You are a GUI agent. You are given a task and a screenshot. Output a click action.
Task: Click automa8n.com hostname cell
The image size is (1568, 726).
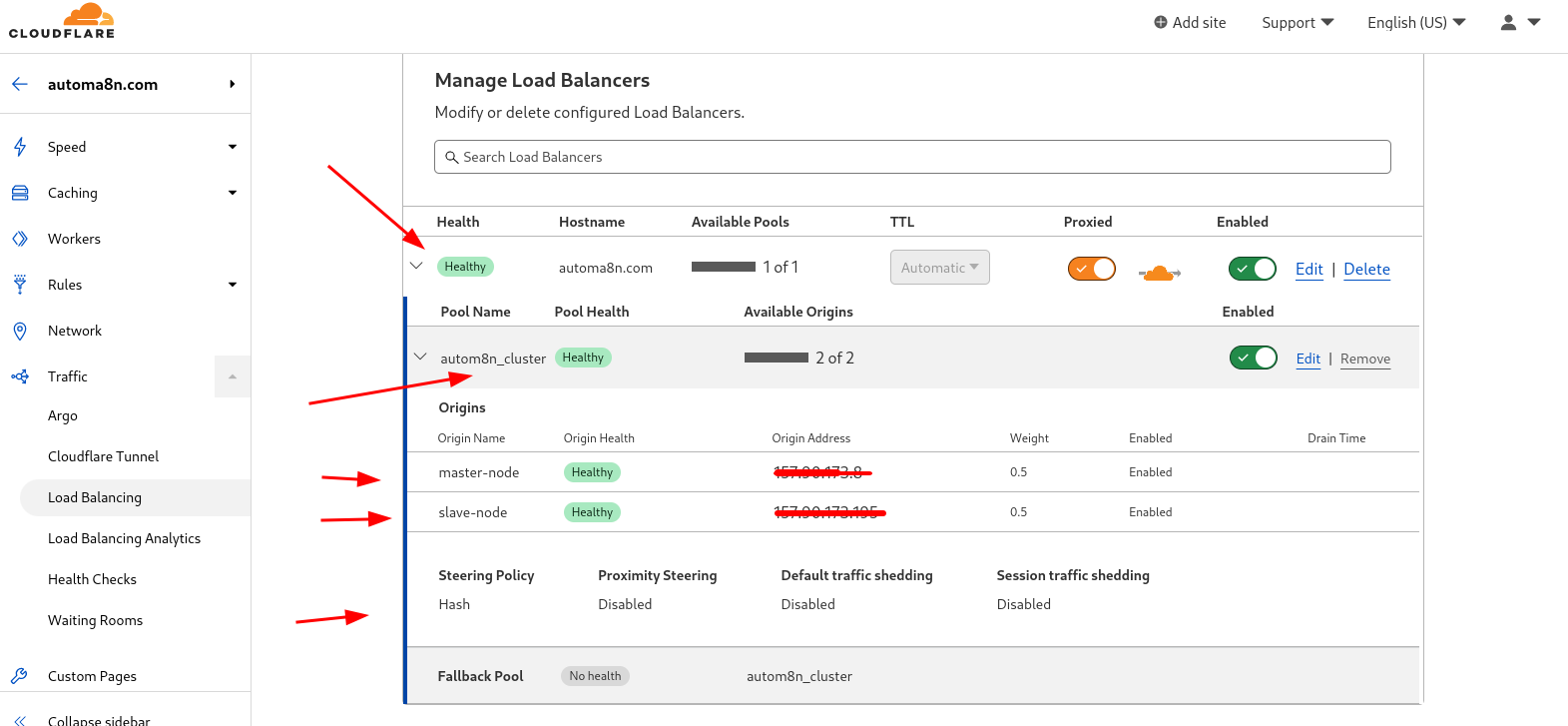pos(606,268)
